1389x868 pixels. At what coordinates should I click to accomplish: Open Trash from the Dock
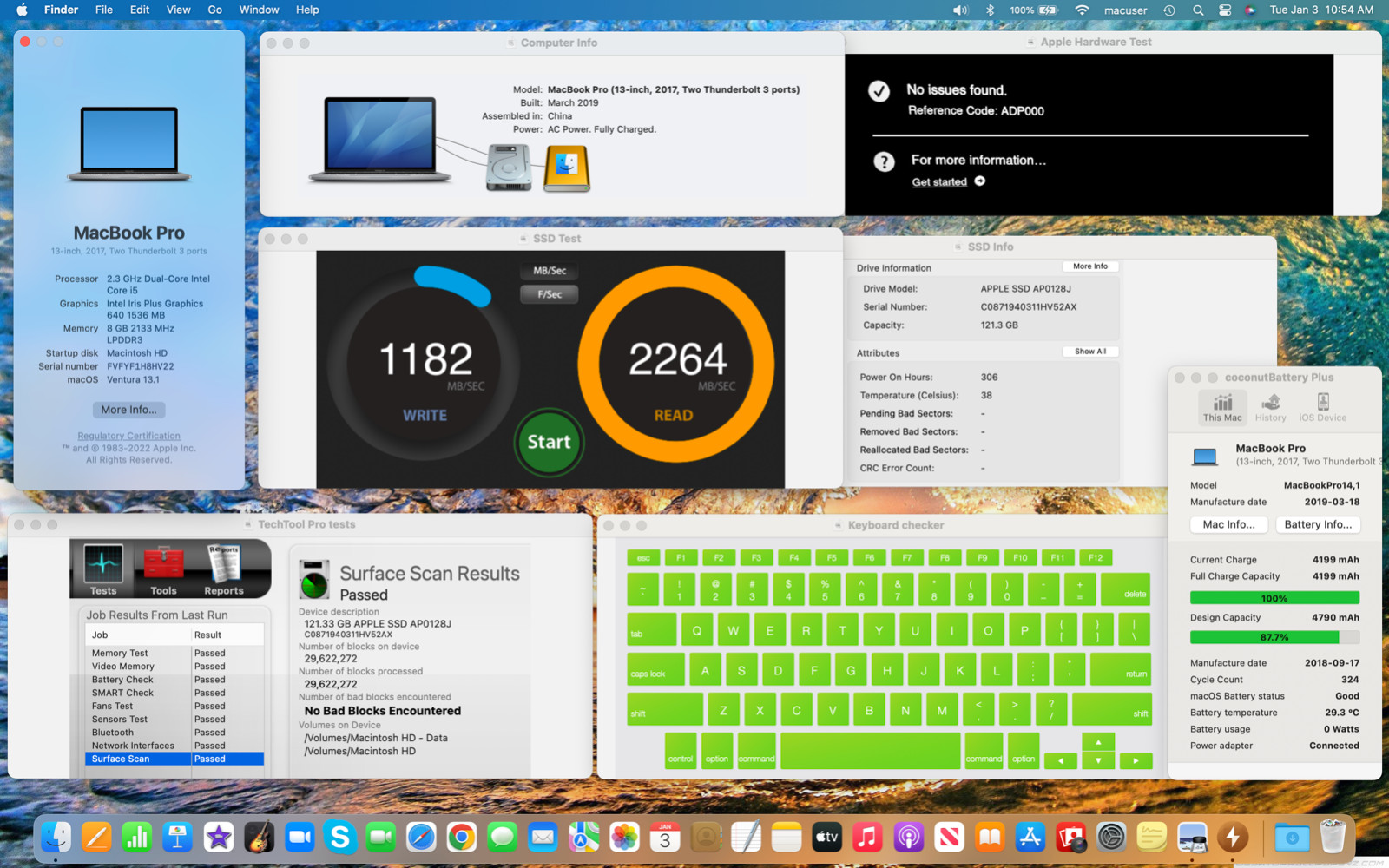tap(1333, 837)
